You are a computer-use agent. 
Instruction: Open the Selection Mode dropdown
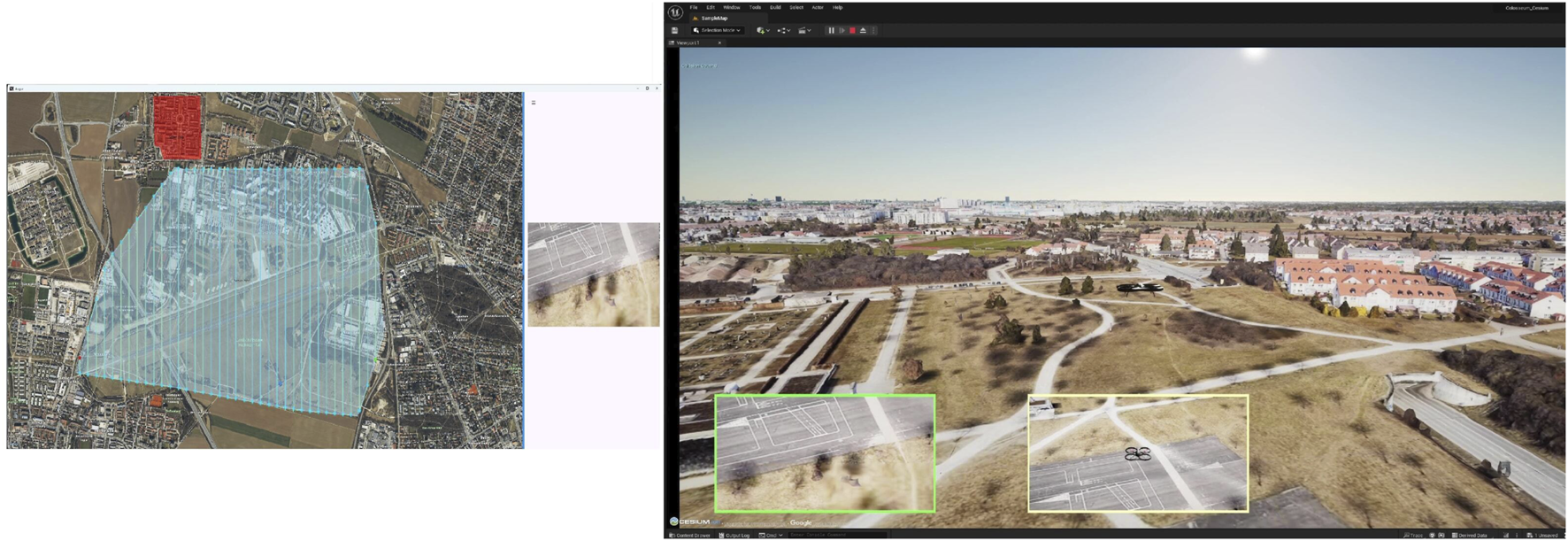[x=717, y=30]
